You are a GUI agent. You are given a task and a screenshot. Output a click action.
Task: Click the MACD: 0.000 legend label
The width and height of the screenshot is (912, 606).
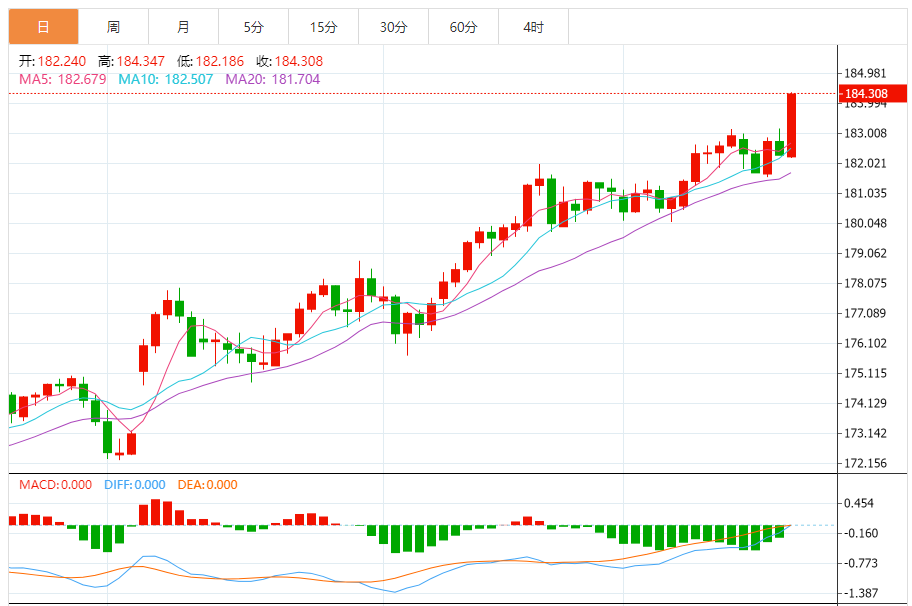[x=56, y=485]
